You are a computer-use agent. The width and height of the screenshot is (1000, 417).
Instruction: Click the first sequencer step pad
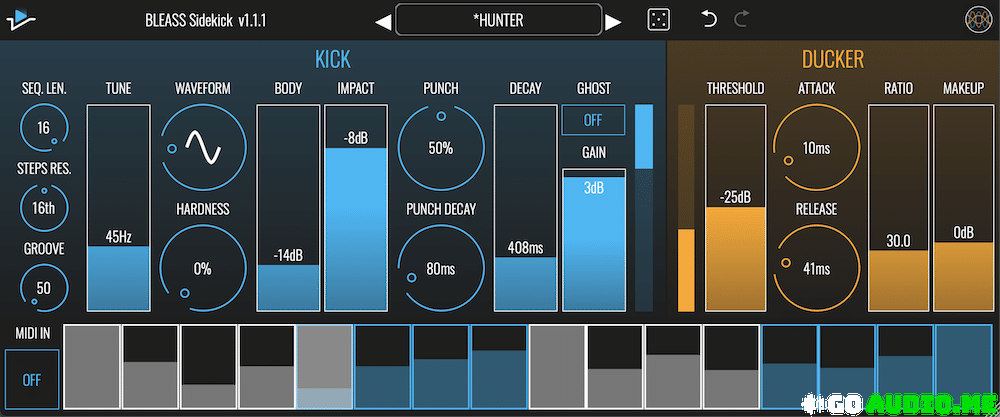[x=92, y=367]
